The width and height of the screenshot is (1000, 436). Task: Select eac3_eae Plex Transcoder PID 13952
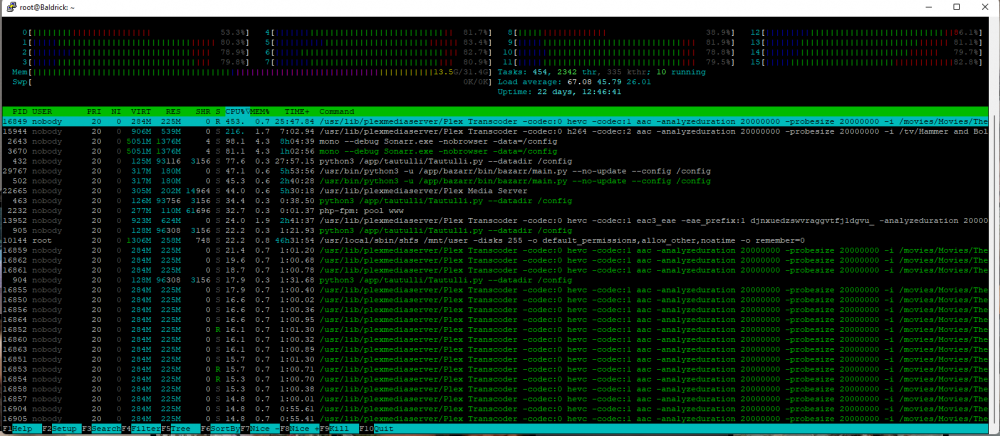click(495, 221)
